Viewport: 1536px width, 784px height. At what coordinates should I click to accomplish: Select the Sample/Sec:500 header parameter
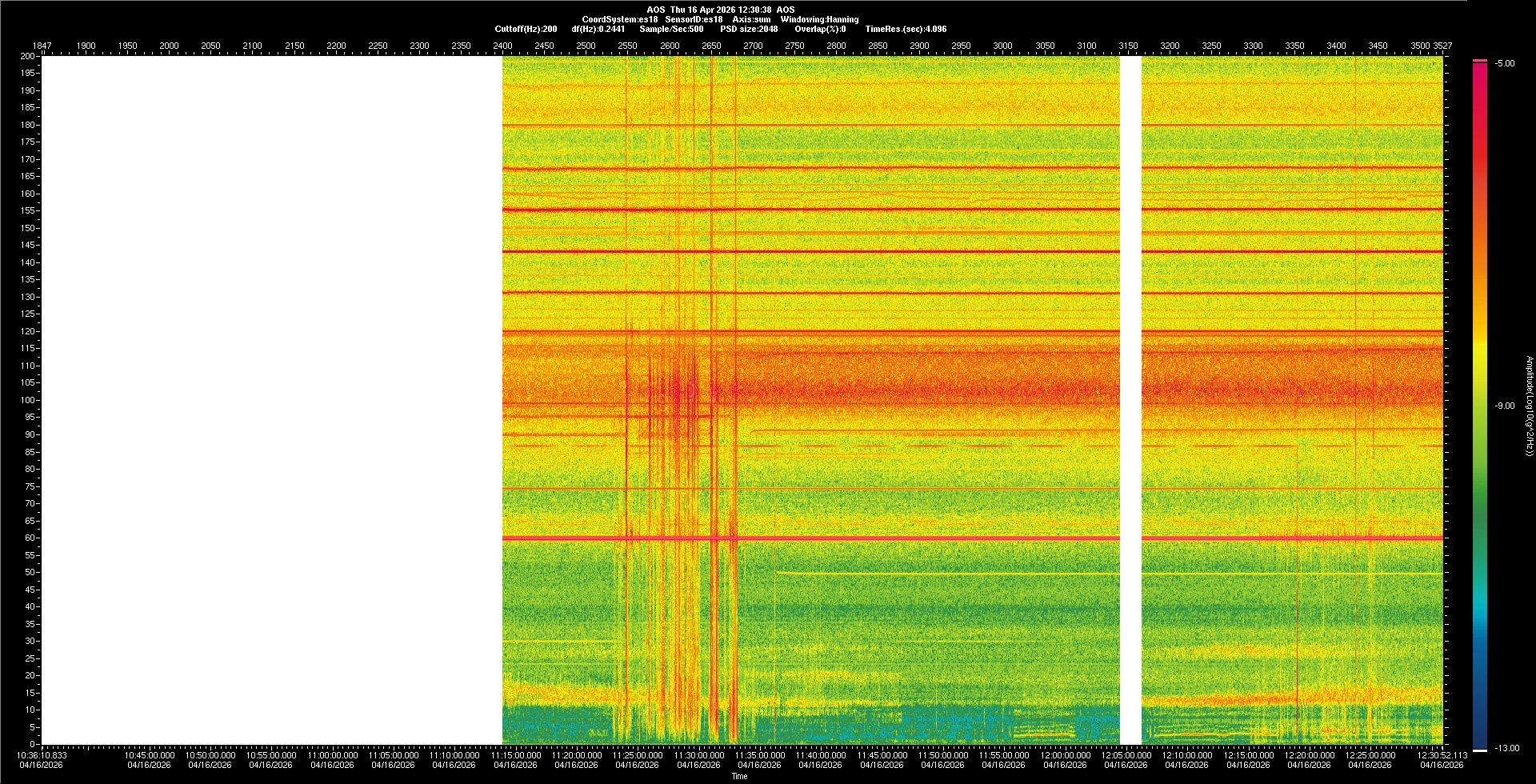pos(671,29)
